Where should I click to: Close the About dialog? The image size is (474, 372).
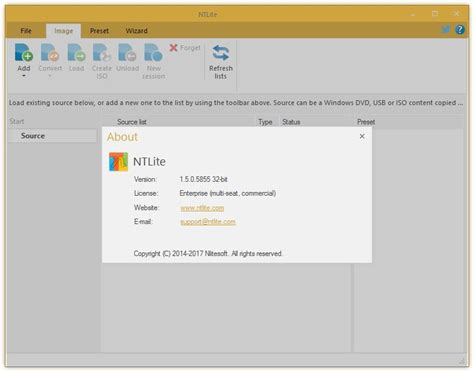pos(362,136)
